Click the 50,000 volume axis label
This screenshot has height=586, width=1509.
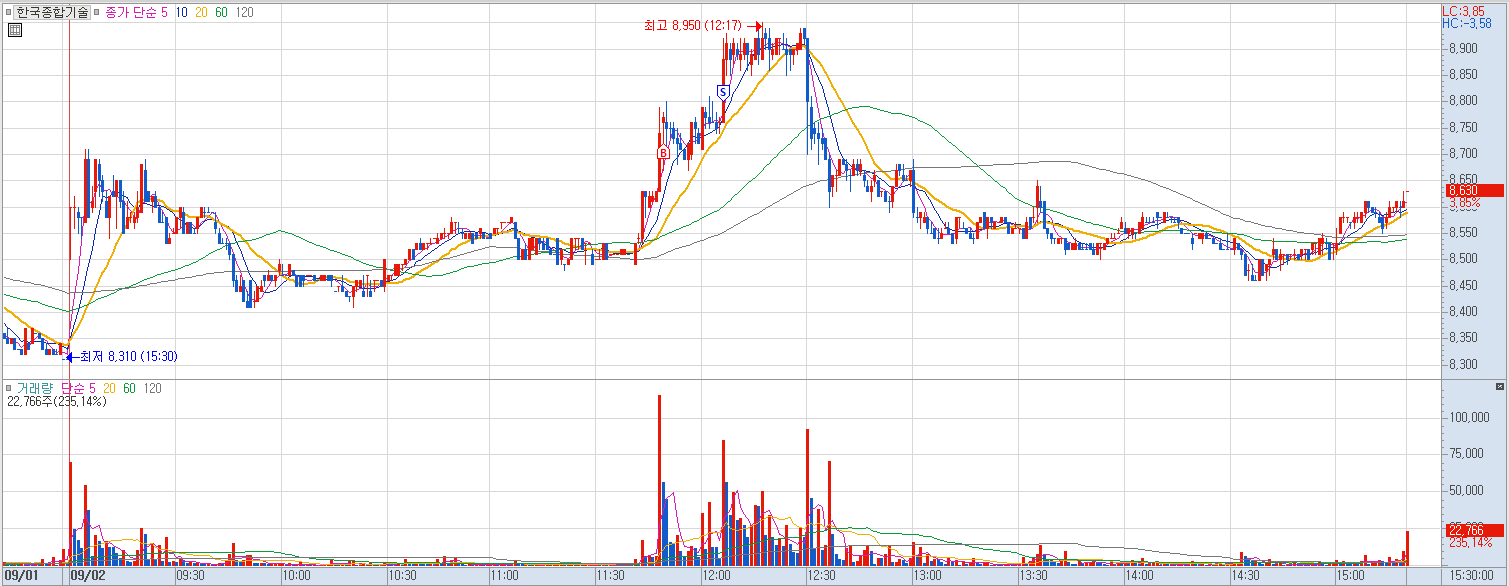coord(1468,490)
